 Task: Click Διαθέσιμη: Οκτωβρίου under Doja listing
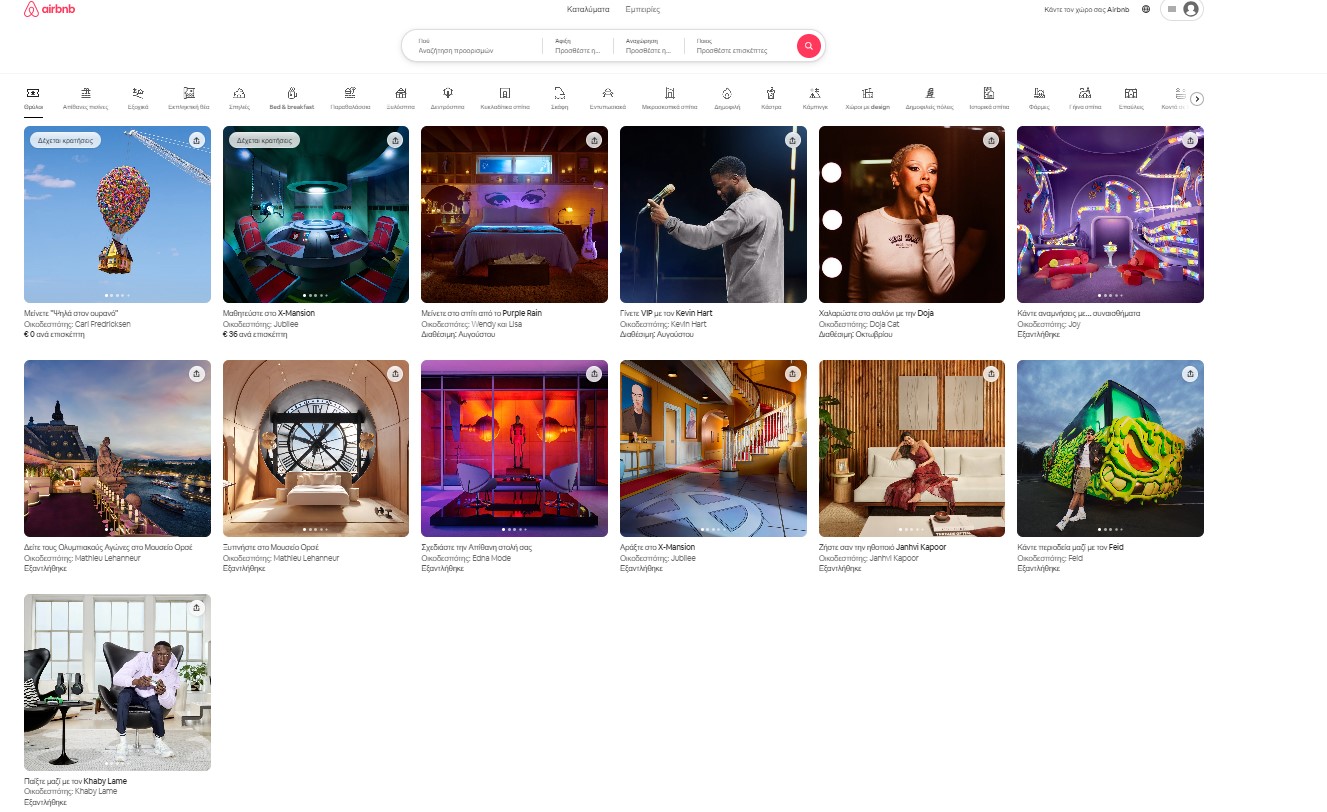(x=858, y=334)
